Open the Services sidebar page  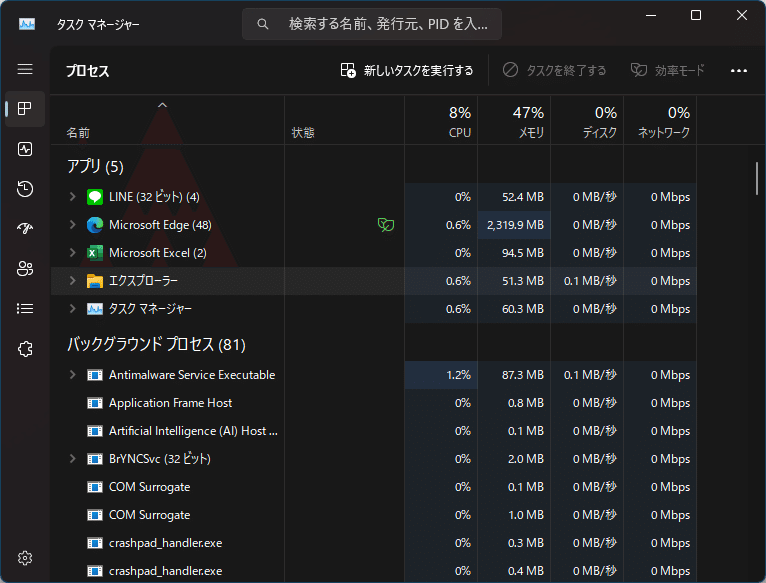pyautogui.click(x=25, y=349)
